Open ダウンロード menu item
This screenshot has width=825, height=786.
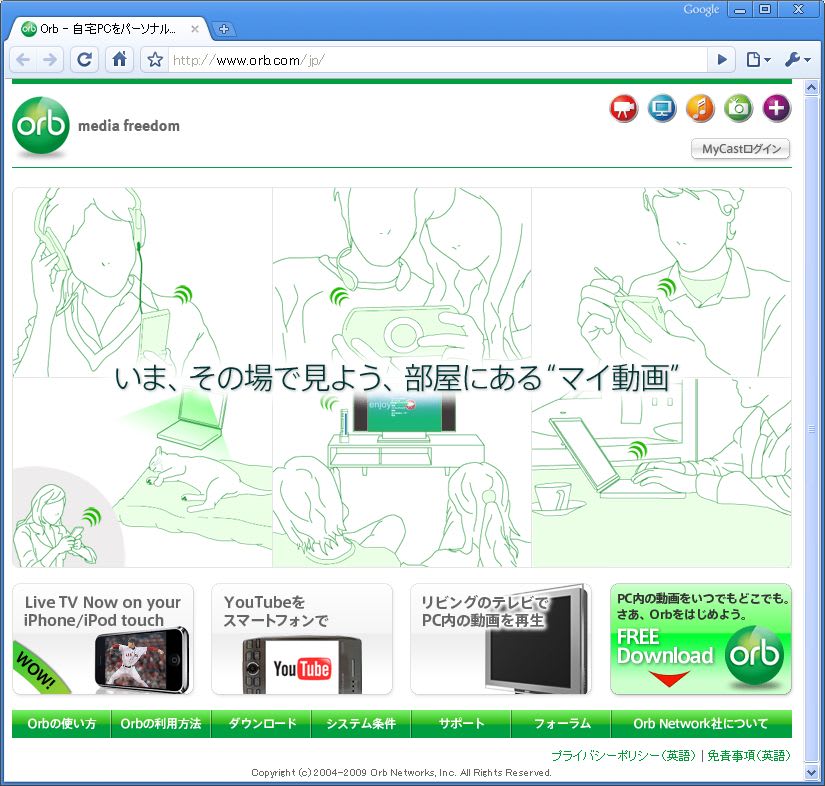click(x=261, y=723)
